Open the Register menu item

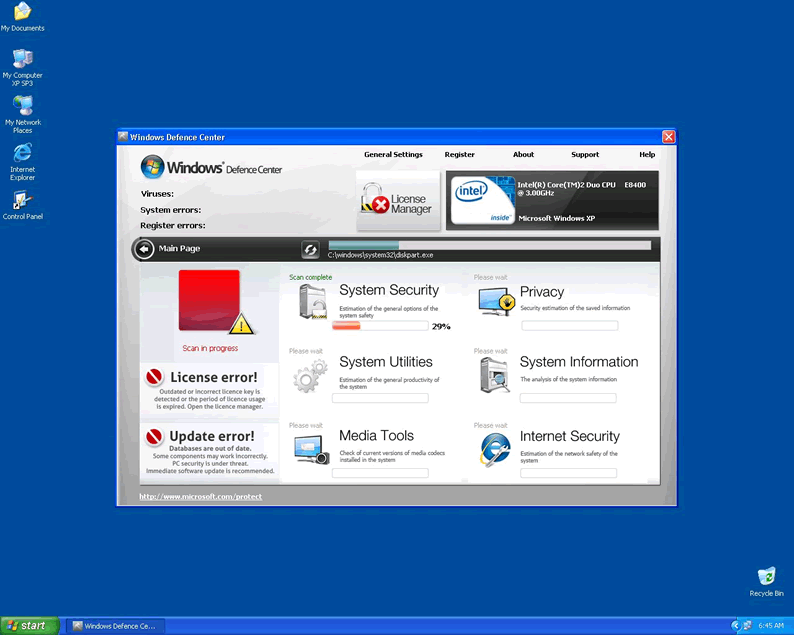[x=459, y=155]
